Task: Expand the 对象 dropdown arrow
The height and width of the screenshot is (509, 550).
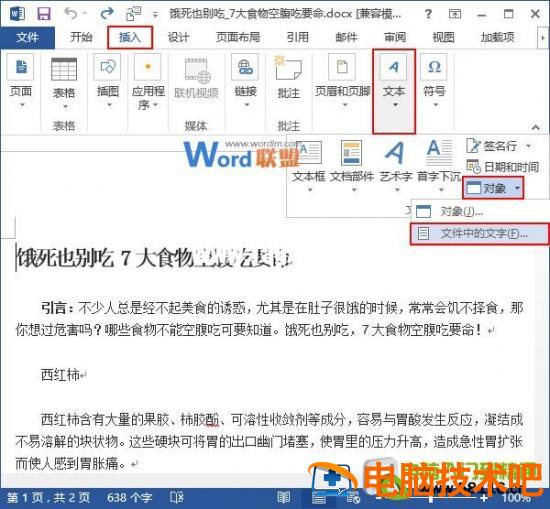Action: 518,188
